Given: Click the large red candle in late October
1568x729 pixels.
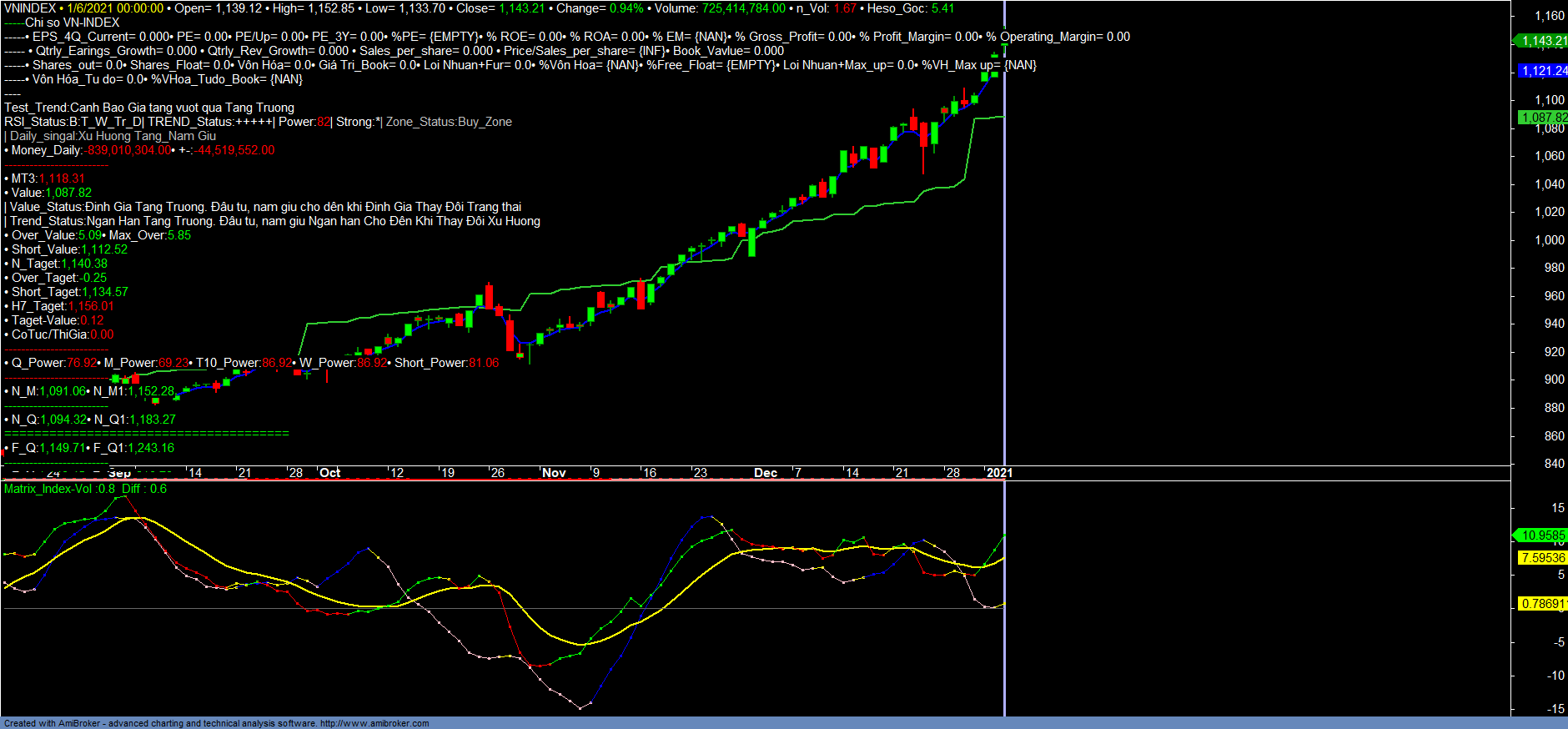Looking at the screenshot, I should pyautogui.click(x=509, y=334).
